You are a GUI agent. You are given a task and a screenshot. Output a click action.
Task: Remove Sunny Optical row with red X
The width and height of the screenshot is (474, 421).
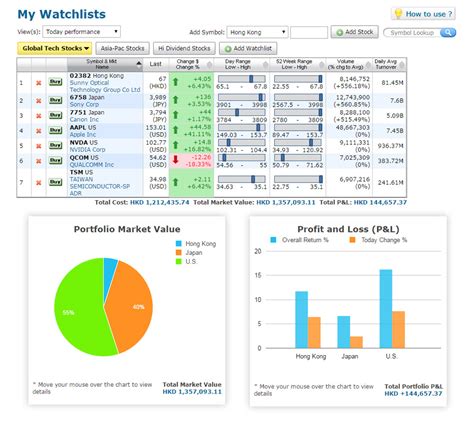[39, 83]
